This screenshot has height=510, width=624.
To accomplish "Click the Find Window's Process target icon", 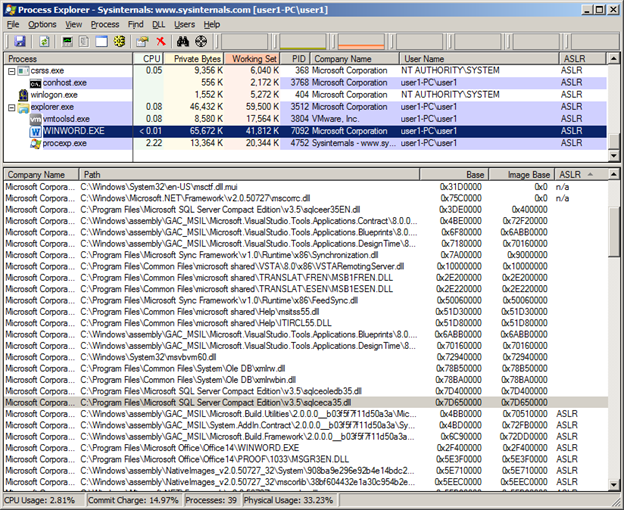I will (201, 41).
